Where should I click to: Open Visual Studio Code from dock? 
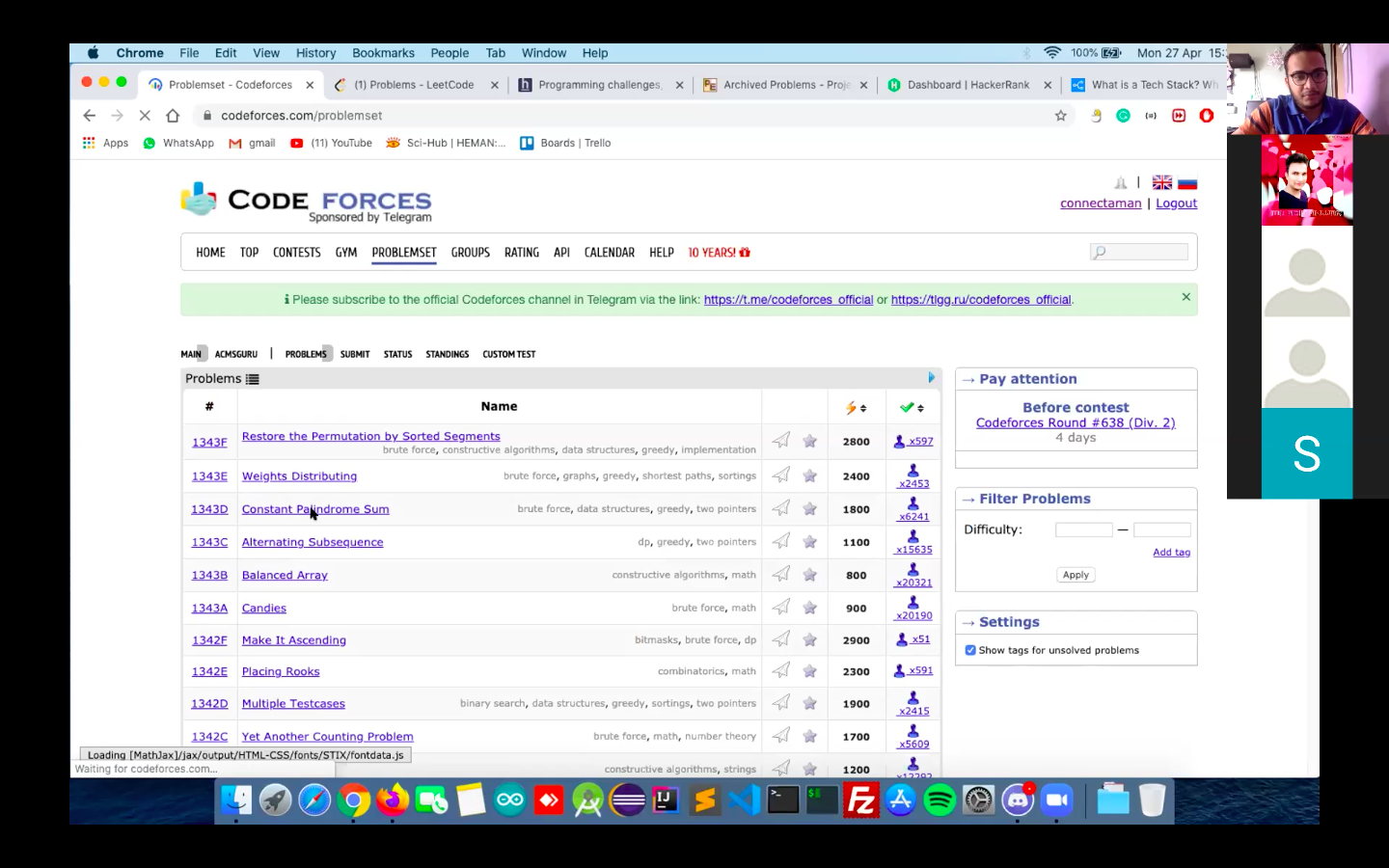tap(744, 800)
